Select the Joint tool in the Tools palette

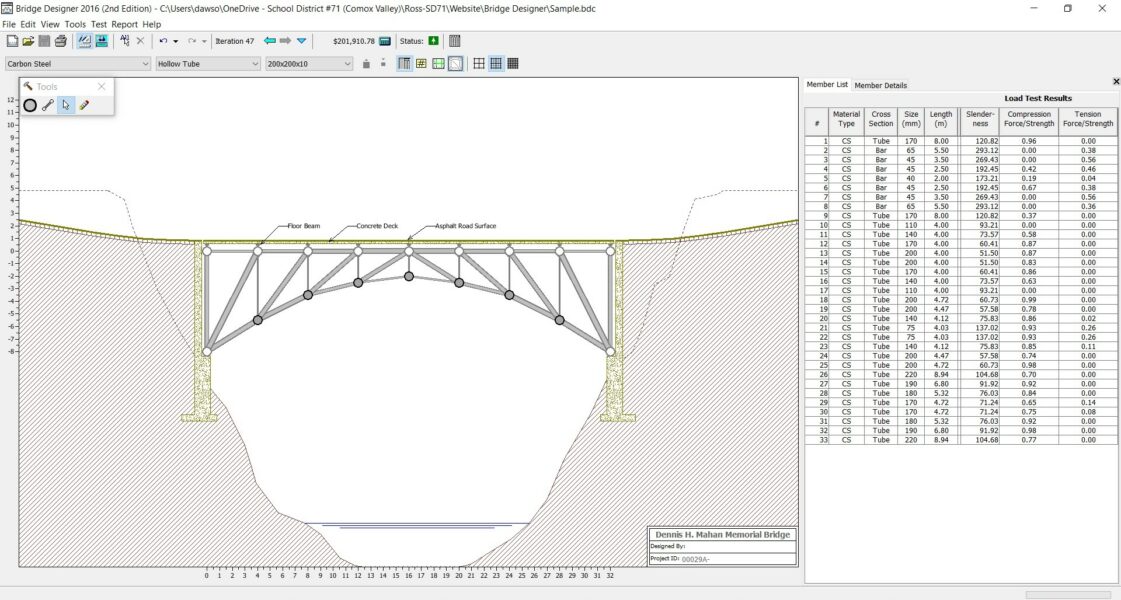(x=29, y=105)
